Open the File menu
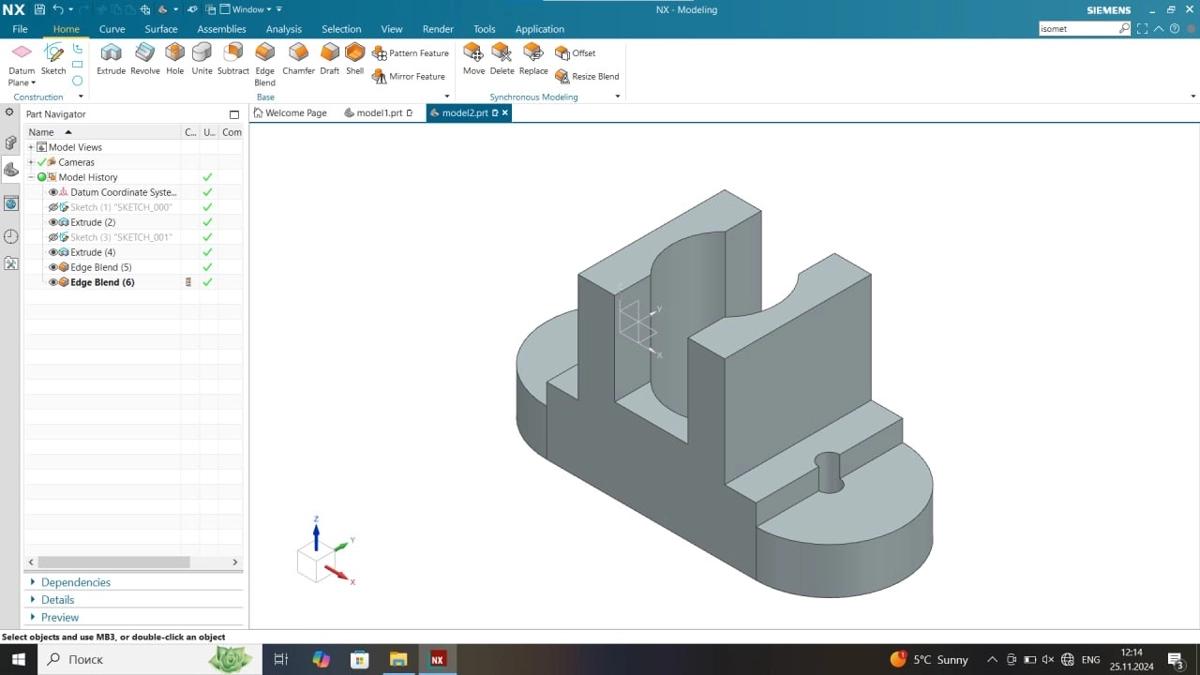The height and width of the screenshot is (675, 1200). 20,29
